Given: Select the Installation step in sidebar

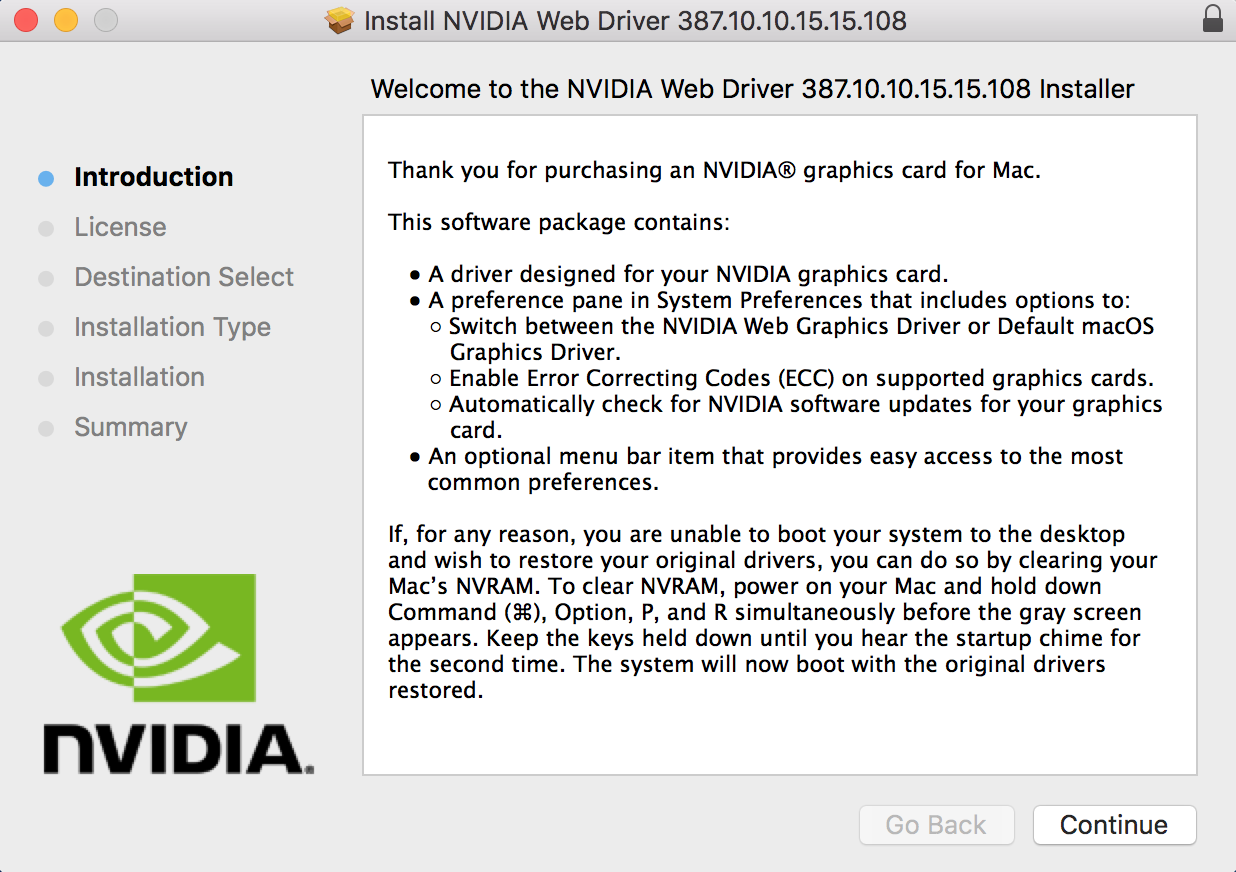Looking at the screenshot, I should pyautogui.click(x=139, y=377).
